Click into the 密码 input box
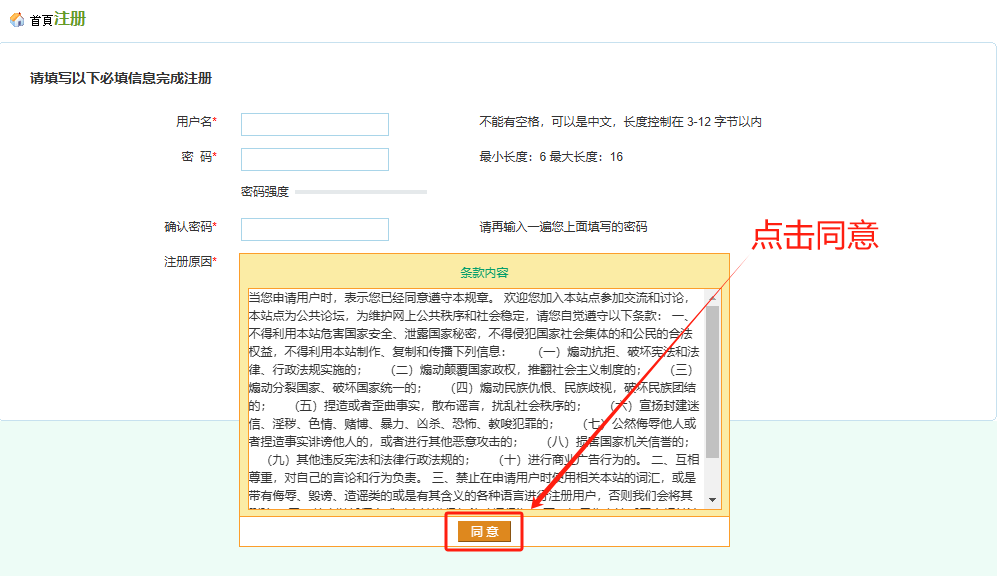997x576 pixels. pyautogui.click(x=314, y=159)
